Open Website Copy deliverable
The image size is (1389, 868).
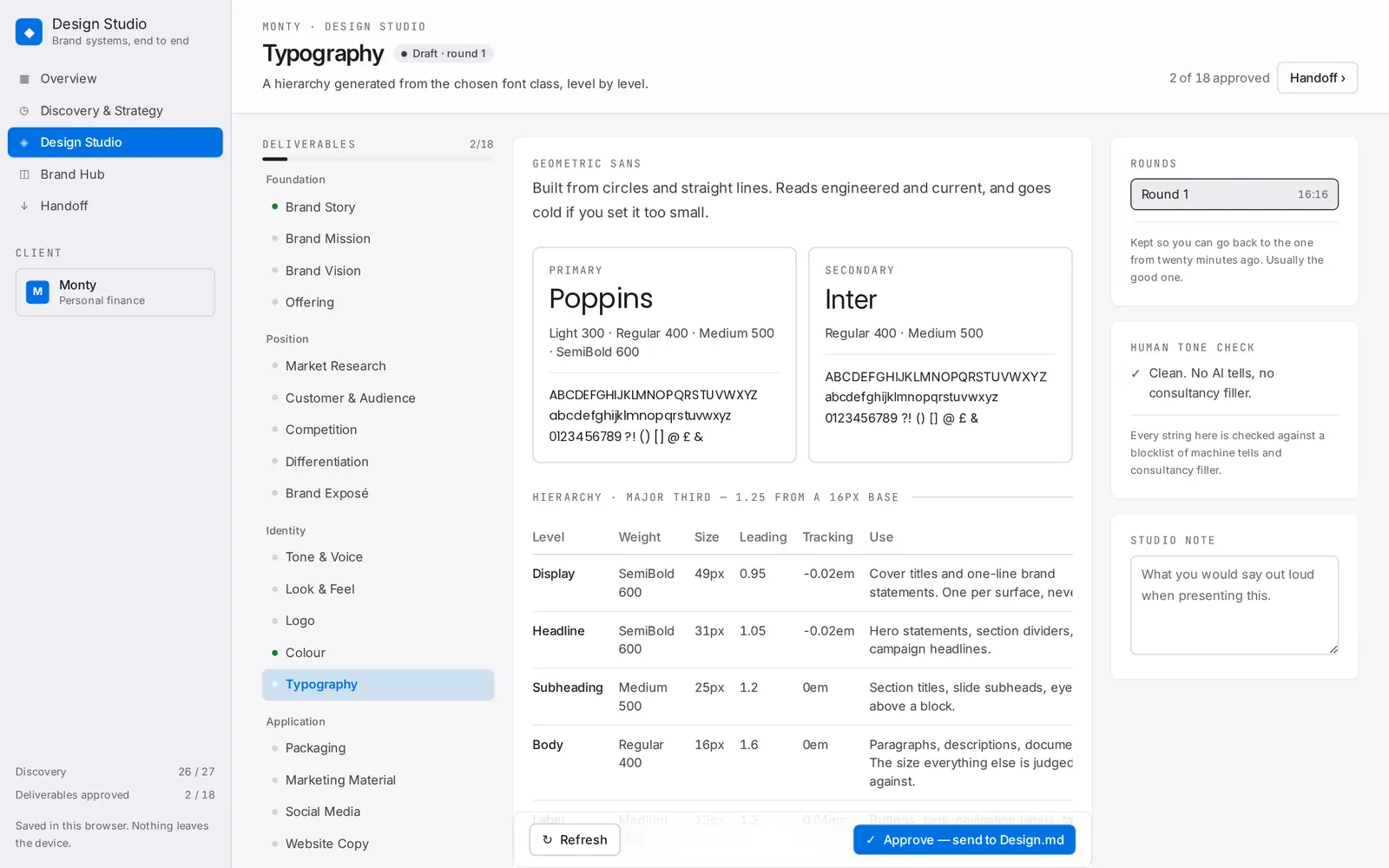point(379,844)
